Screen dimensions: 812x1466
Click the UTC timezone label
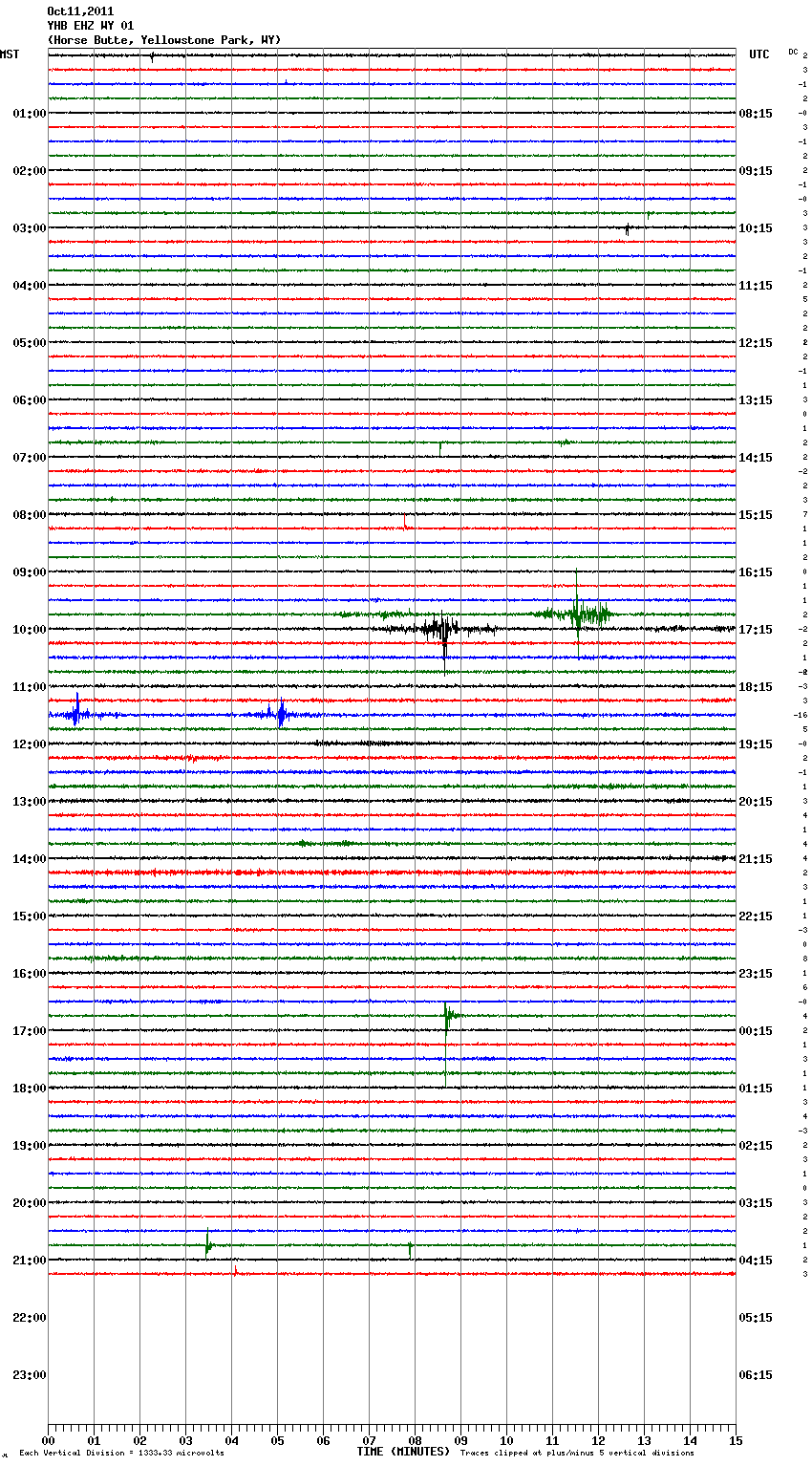[x=759, y=54]
